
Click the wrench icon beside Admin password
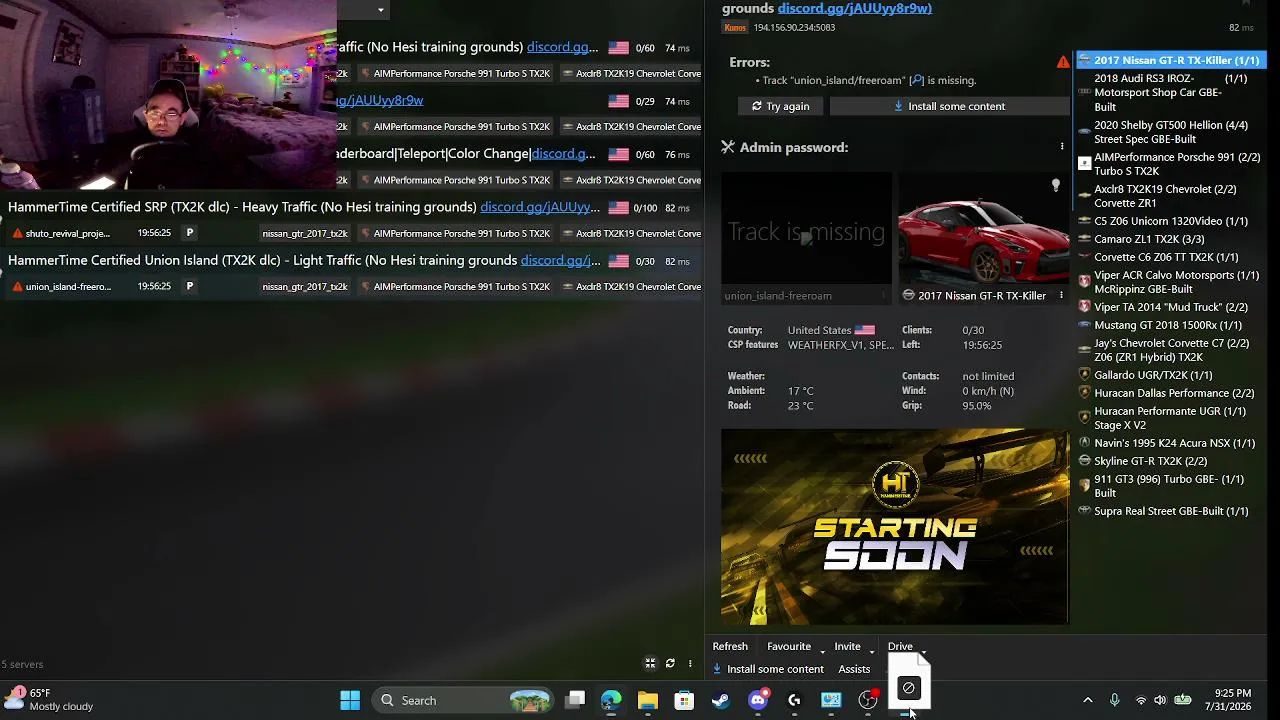[x=728, y=147]
